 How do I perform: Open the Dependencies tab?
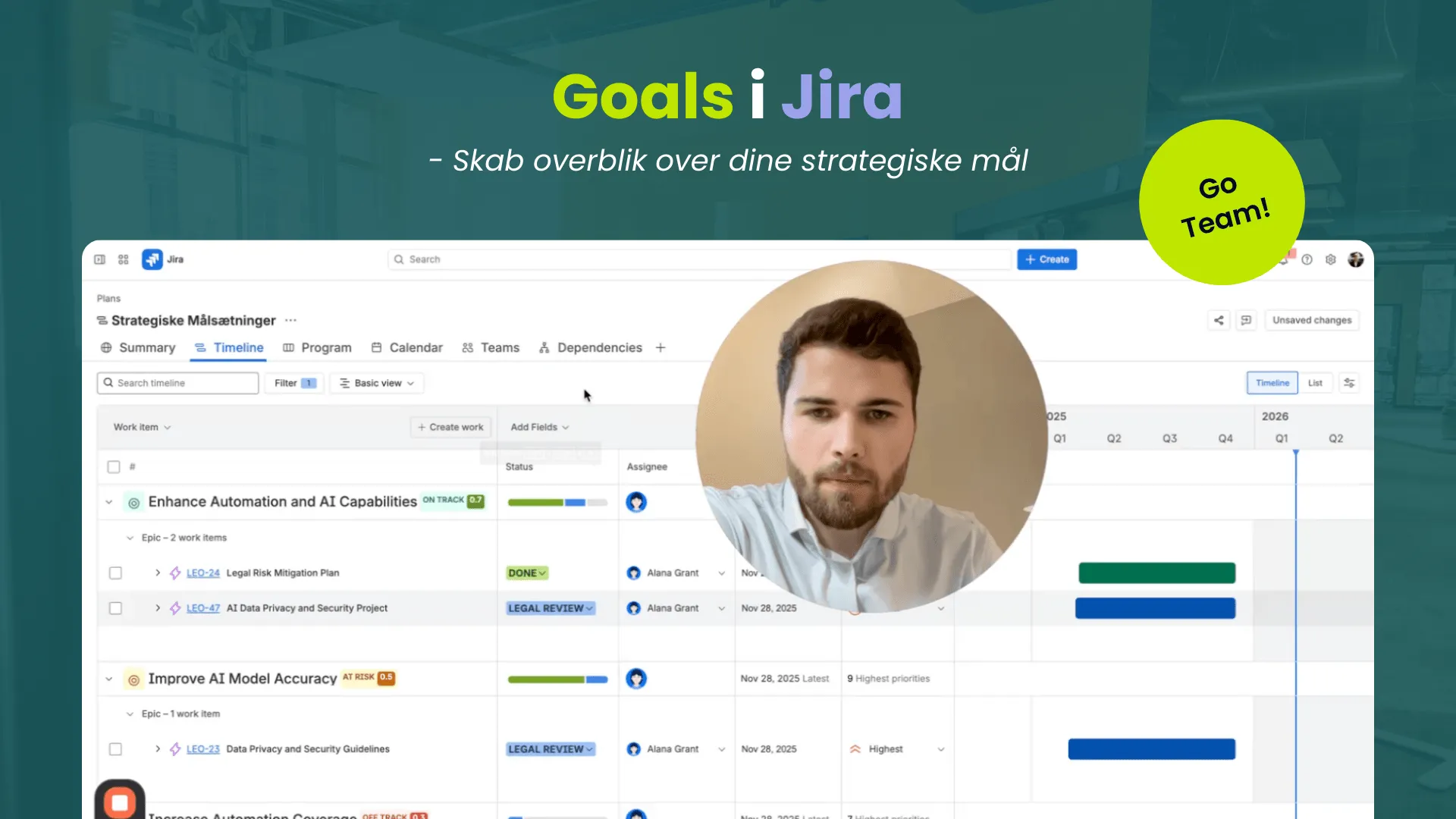pos(591,347)
